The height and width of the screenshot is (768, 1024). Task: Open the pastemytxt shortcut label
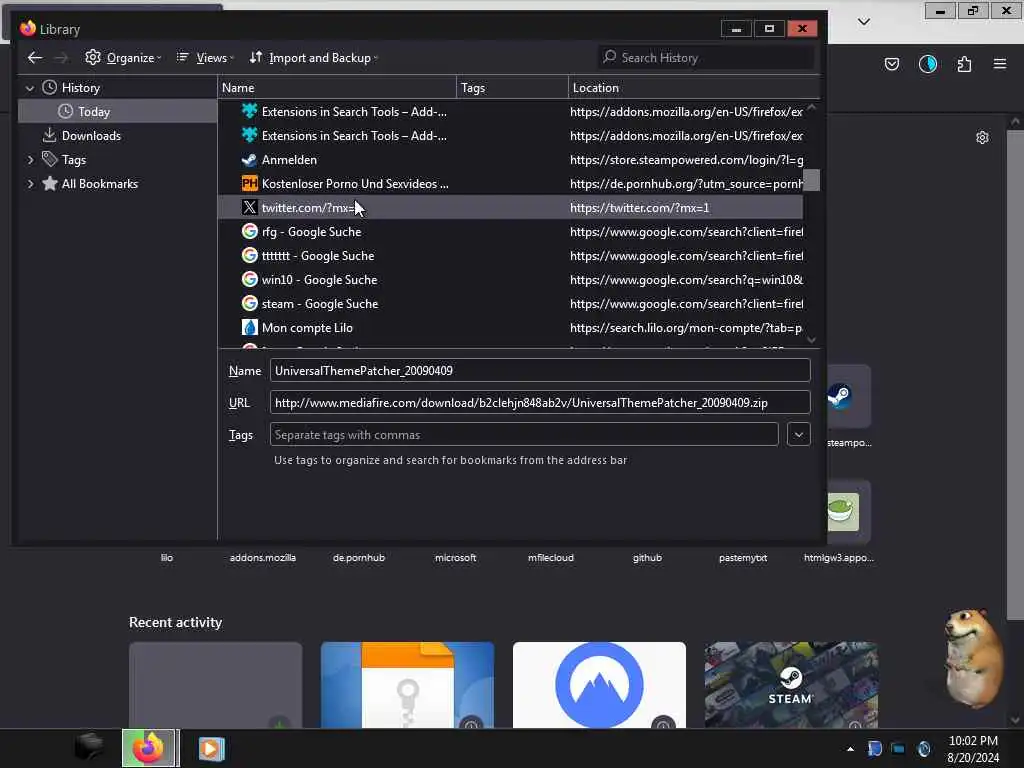743,558
